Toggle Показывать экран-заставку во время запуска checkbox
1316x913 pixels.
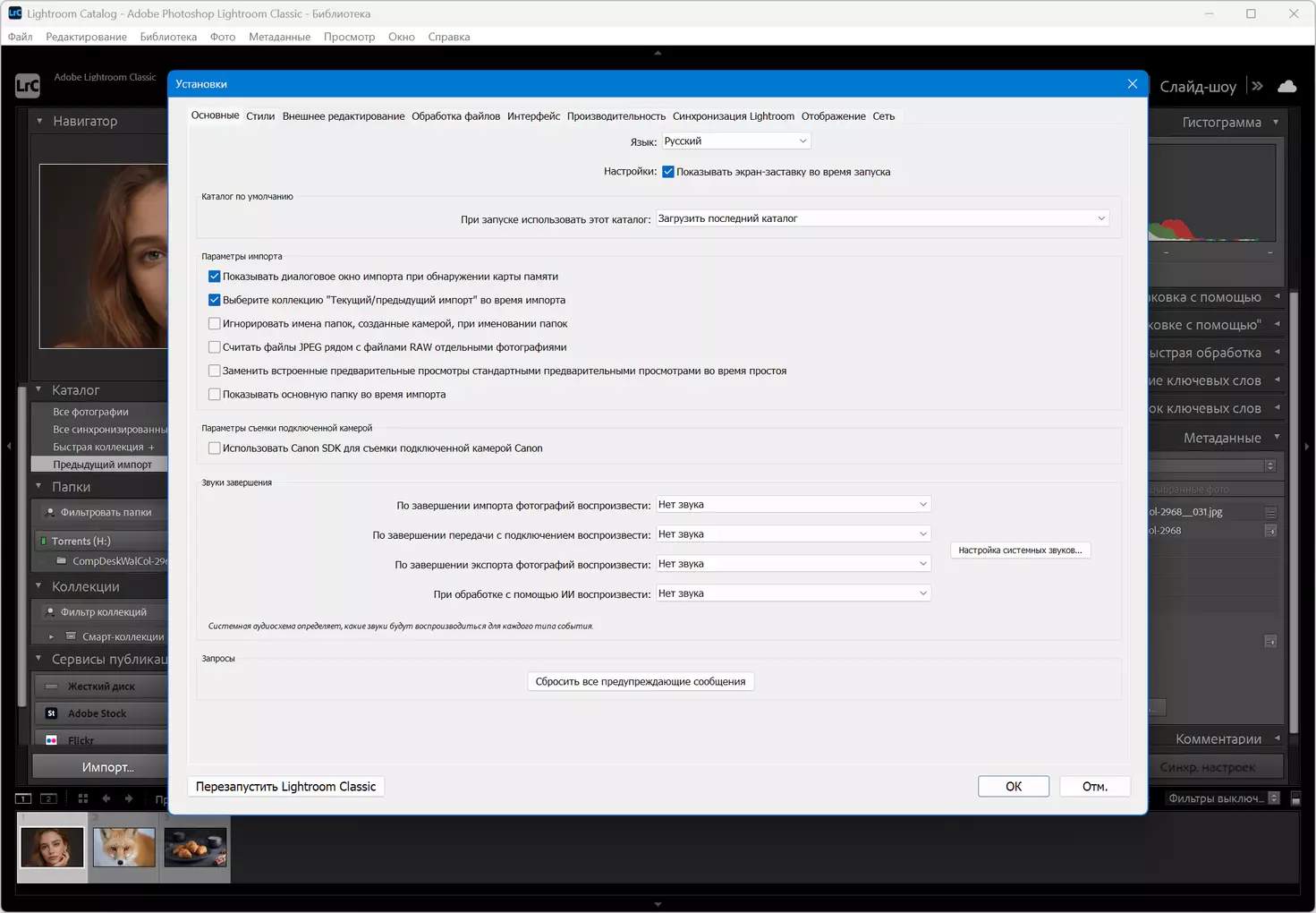pos(668,172)
